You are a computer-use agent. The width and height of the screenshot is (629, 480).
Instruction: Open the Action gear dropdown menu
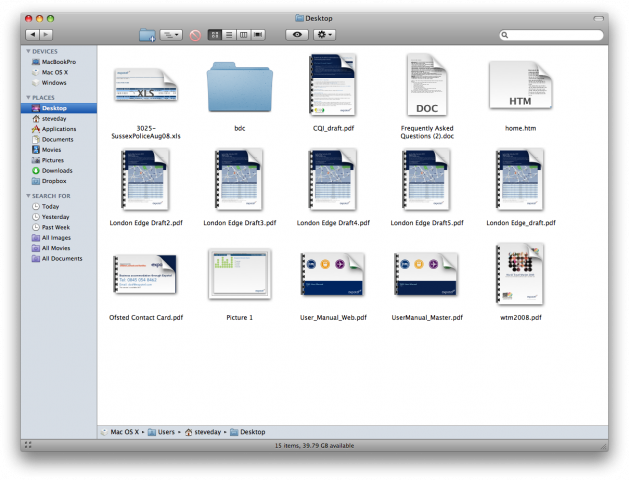324,35
